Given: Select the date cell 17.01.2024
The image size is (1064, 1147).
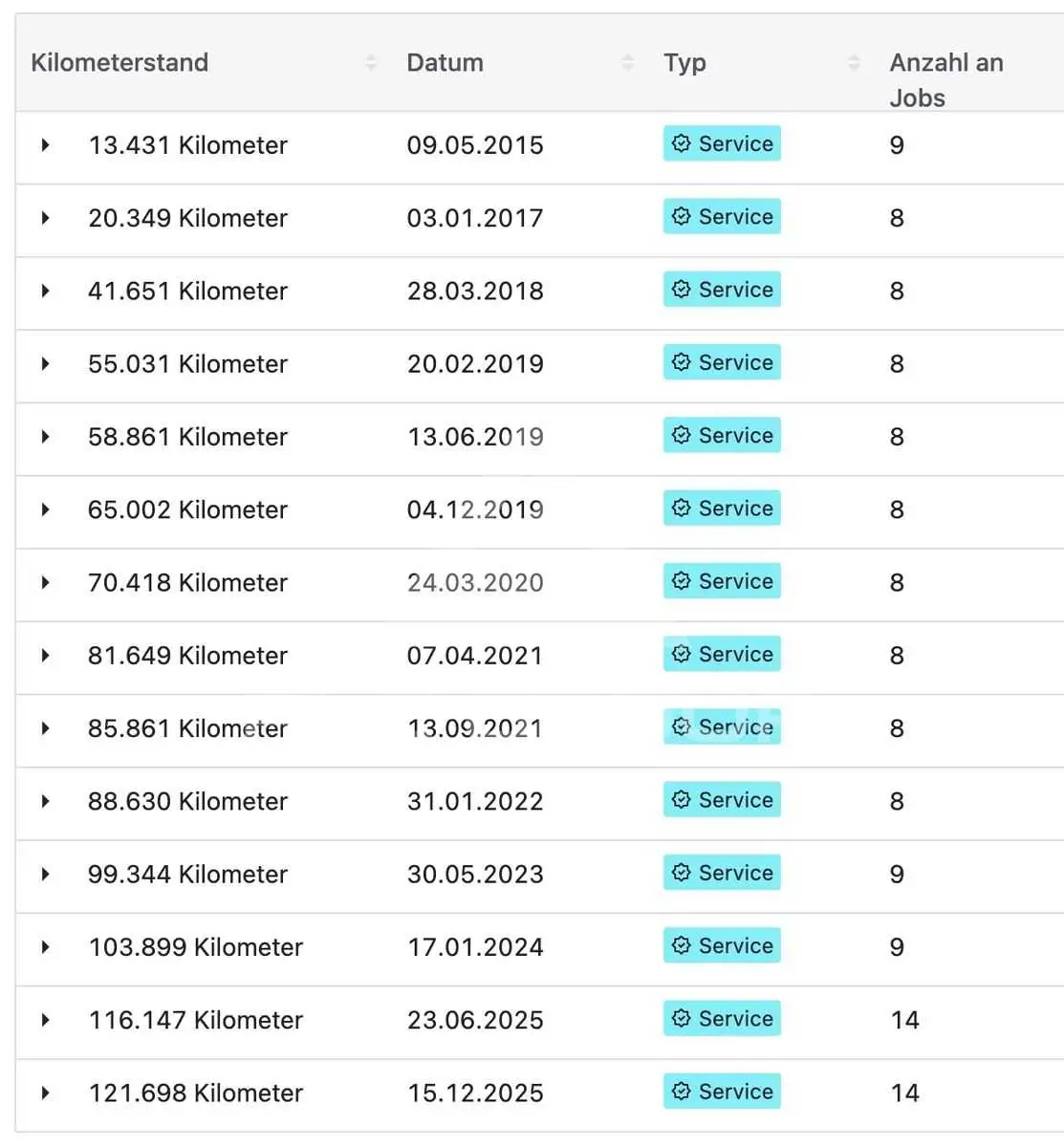Looking at the screenshot, I should tap(475, 947).
